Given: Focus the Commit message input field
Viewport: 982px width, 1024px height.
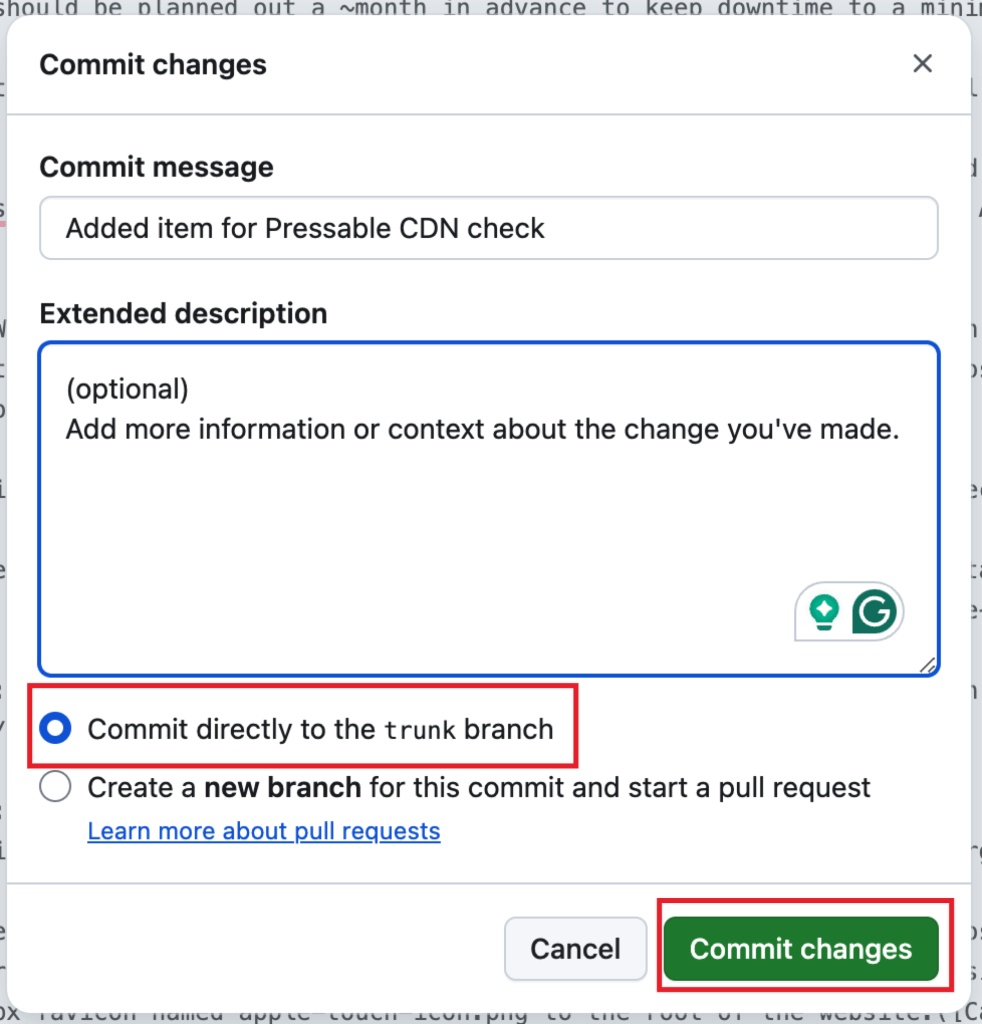Looking at the screenshot, I should pos(488,228).
